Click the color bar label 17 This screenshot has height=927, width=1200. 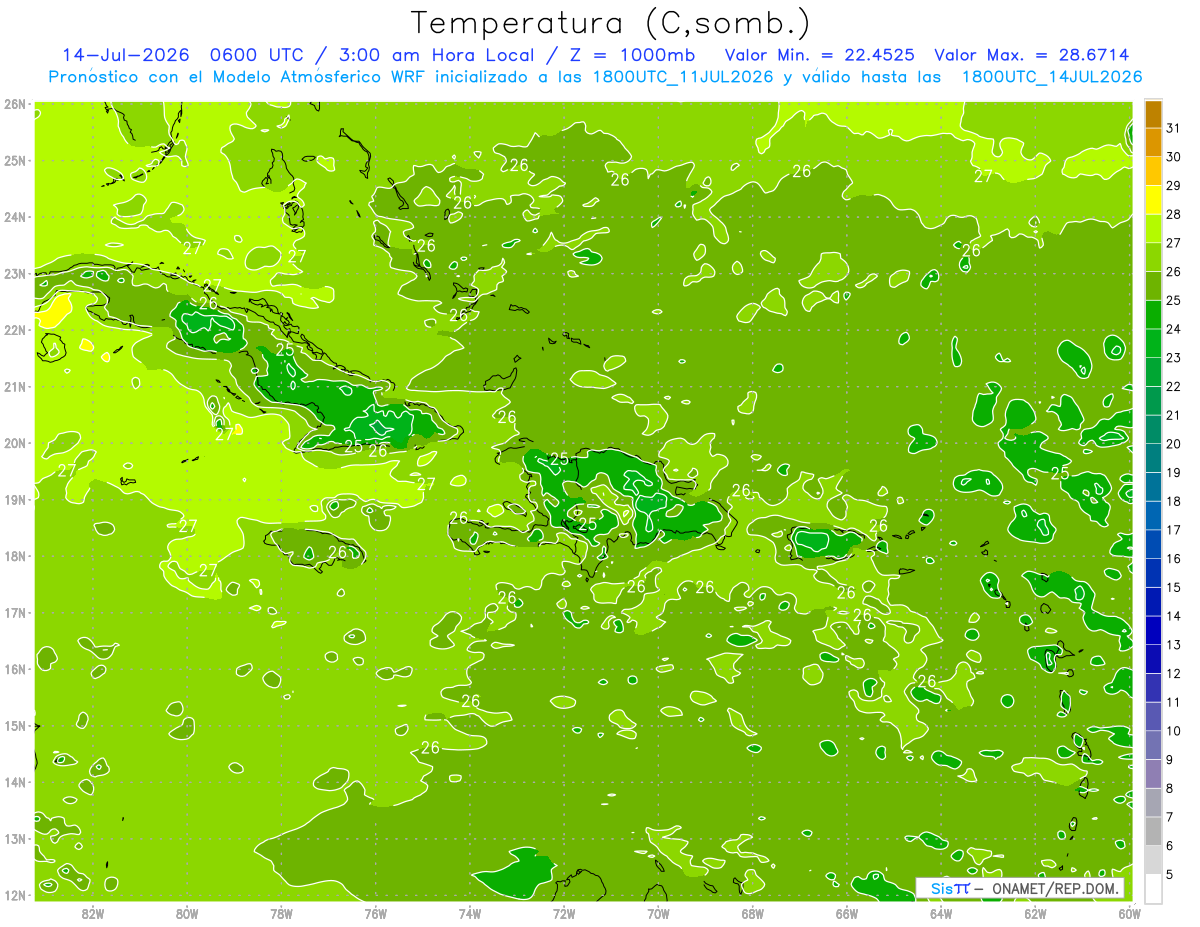(x=1173, y=530)
